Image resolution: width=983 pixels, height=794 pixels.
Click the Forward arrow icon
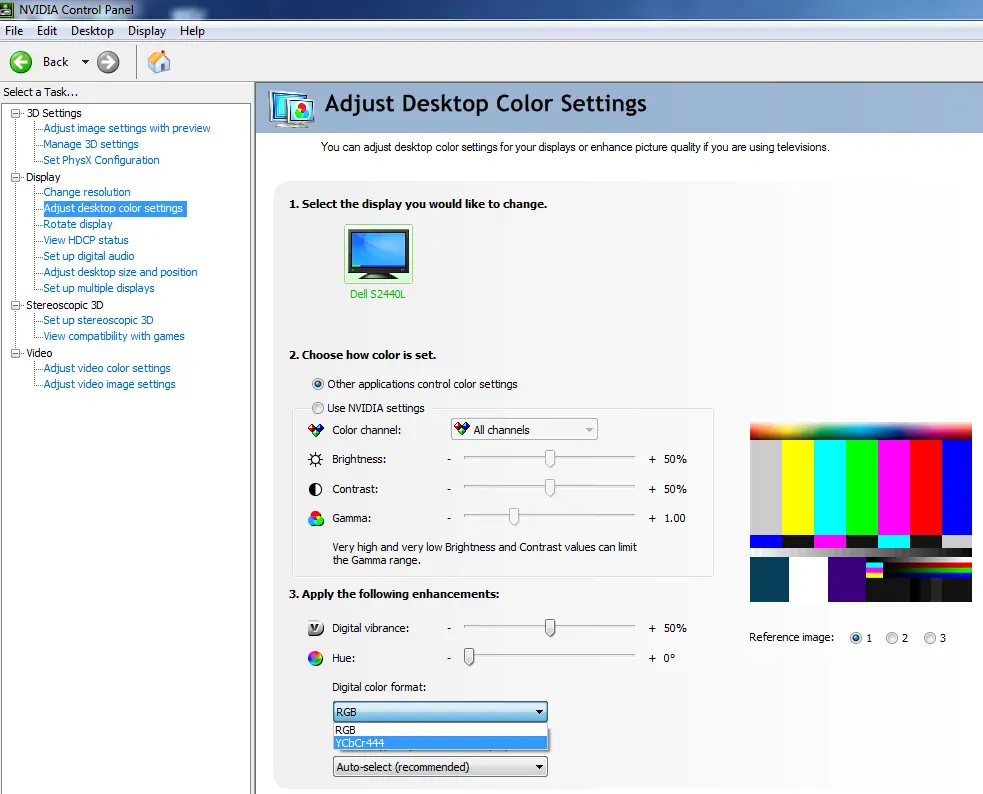click(x=108, y=62)
